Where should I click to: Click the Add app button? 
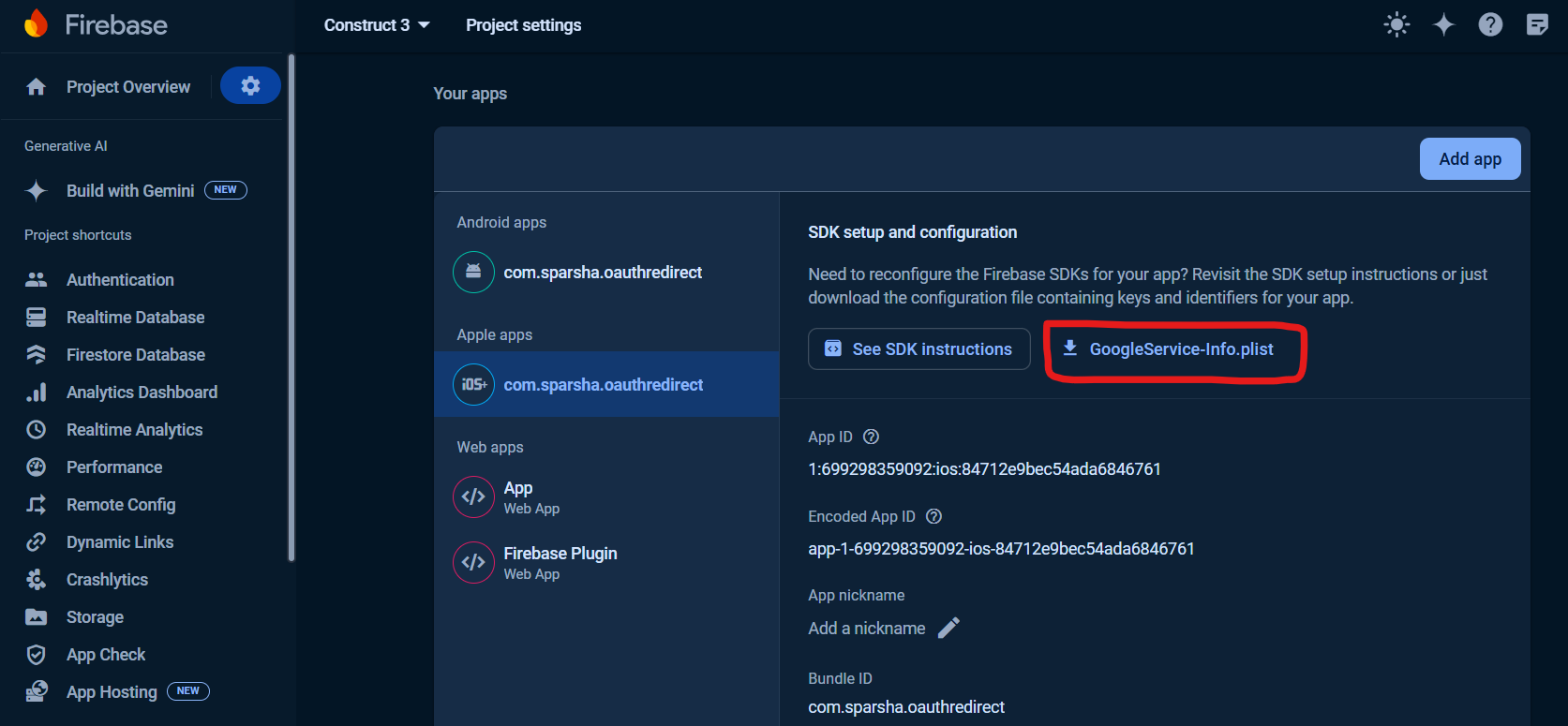pyautogui.click(x=1470, y=159)
